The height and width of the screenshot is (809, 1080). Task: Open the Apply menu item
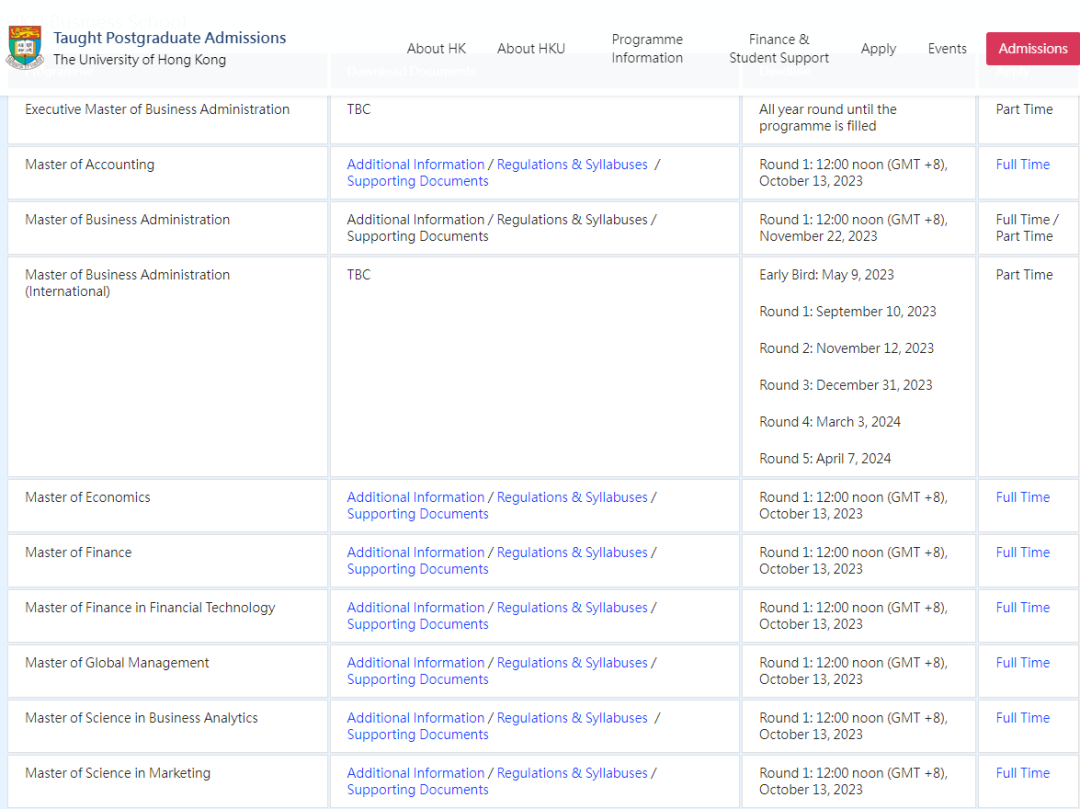pyautogui.click(x=878, y=49)
